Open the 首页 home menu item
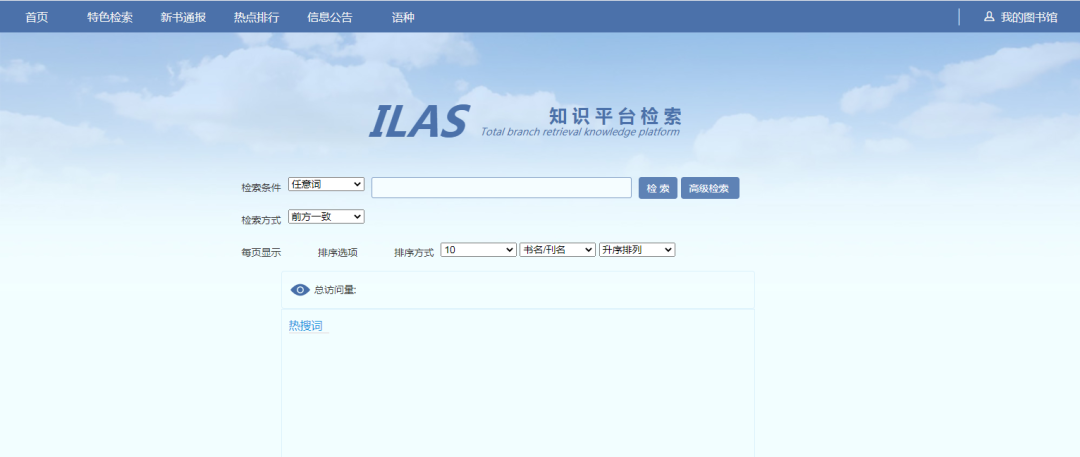The width and height of the screenshot is (1080, 457). [x=37, y=17]
